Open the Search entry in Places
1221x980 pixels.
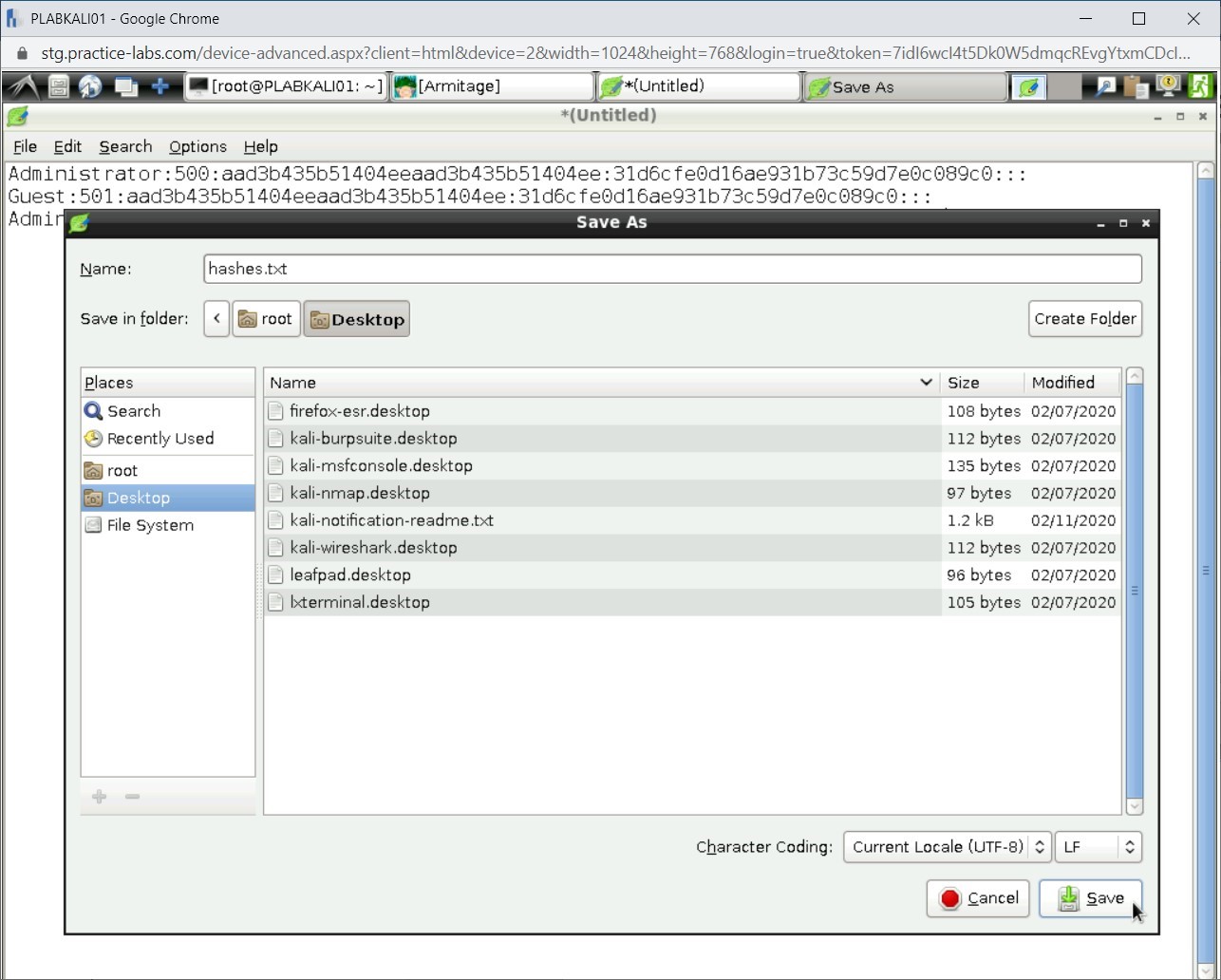132,410
